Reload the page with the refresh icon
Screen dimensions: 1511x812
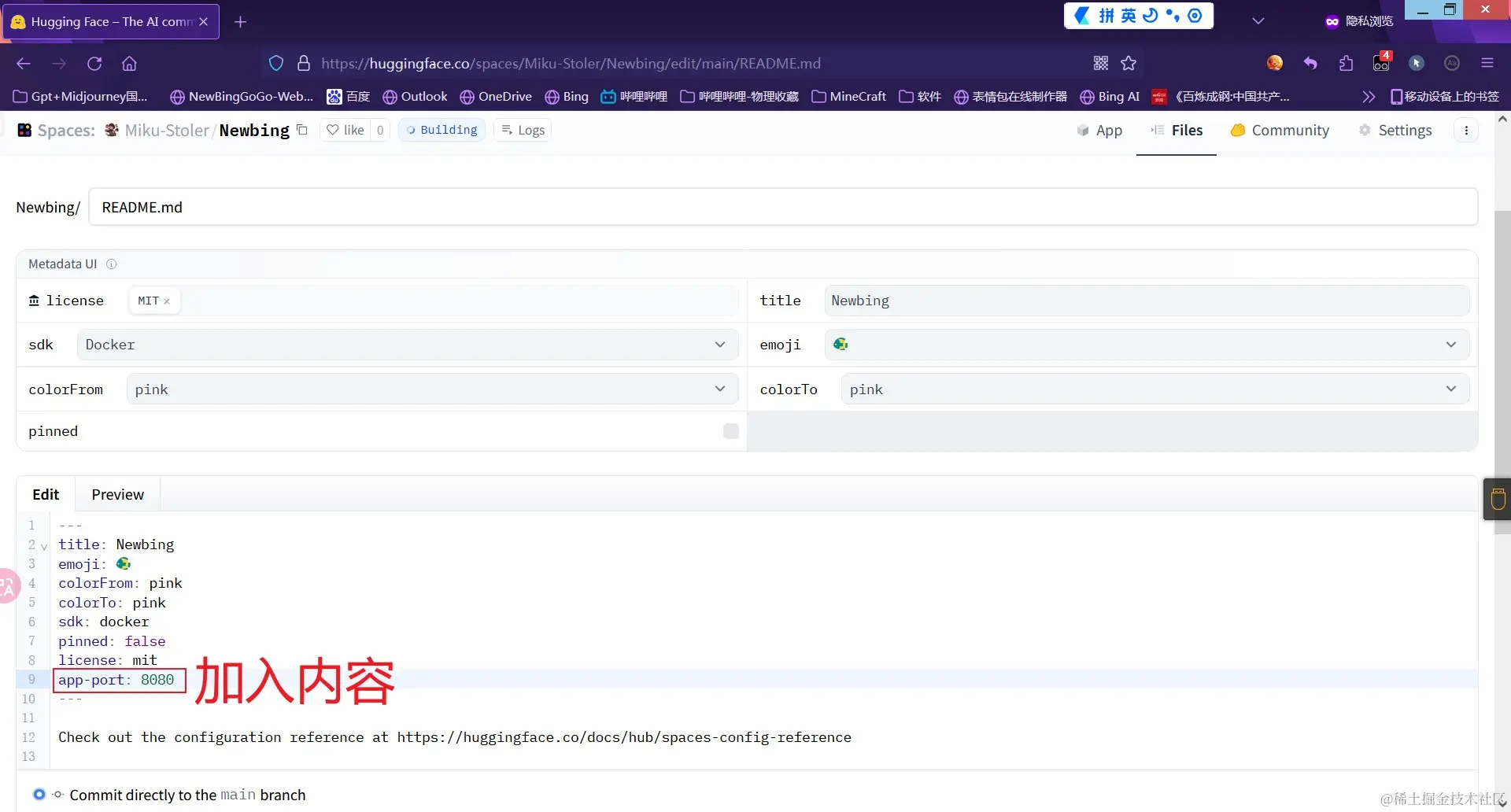94,64
